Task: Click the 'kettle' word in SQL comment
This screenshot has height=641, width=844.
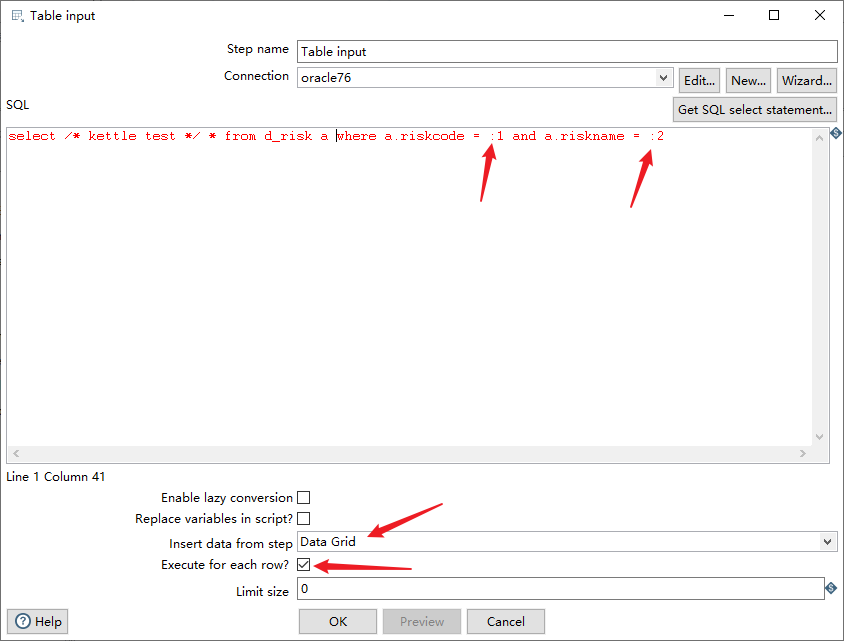Action: click(x=112, y=136)
